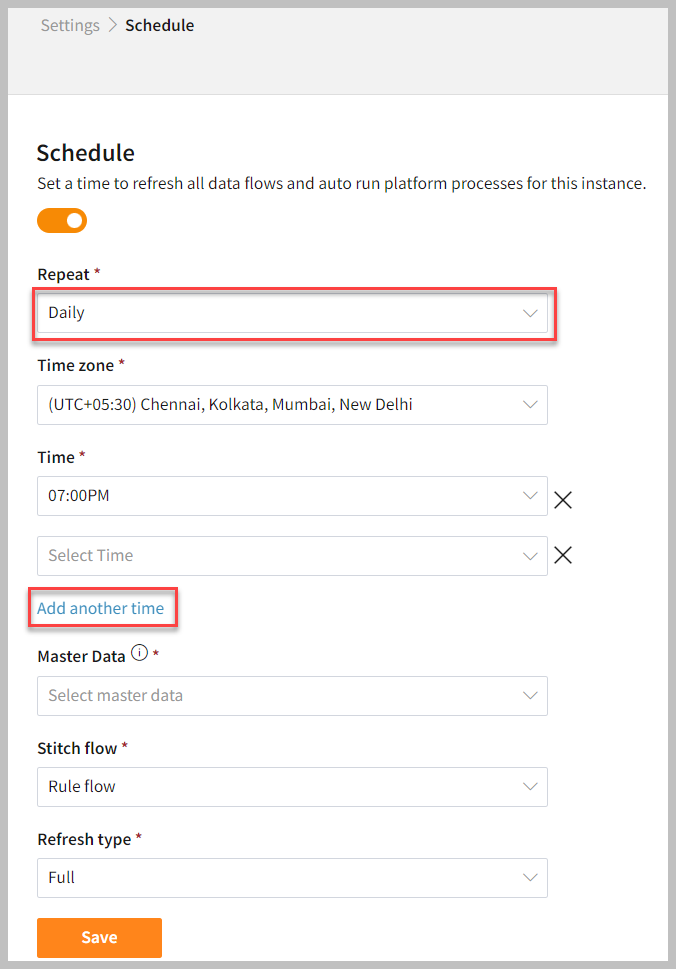Image resolution: width=676 pixels, height=969 pixels.
Task: Click the chevron arrow in Stitch flow field
Action: (530, 787)
